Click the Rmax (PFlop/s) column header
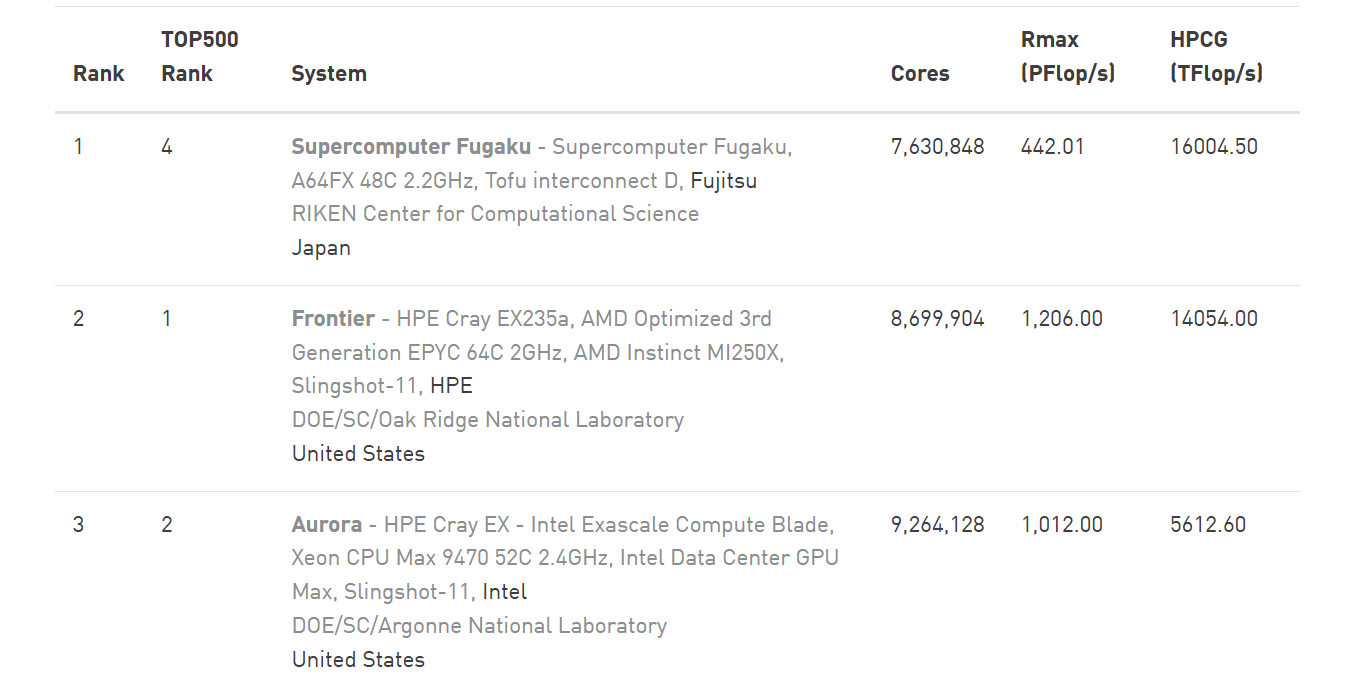Viewport: 1369px width, 694px height. click(x=1067, y=57)
